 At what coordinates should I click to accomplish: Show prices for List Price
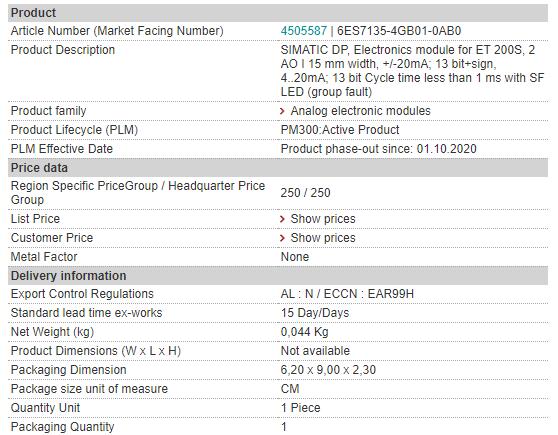323,219
